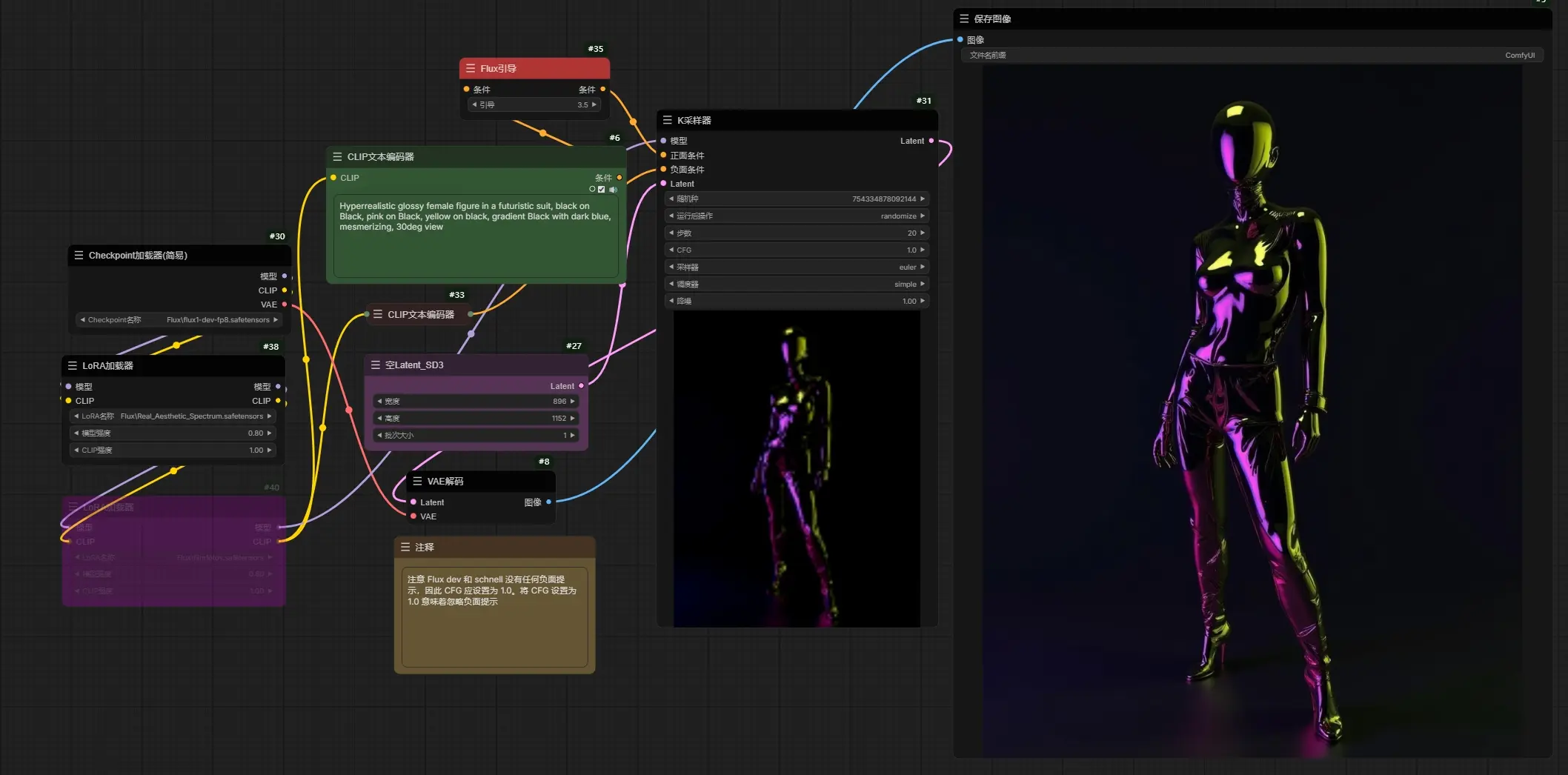The height and width of the screenshot is (775, 1568).
Task: Click the 正面条件 input port on K采样器
Action: click(663, 155)
